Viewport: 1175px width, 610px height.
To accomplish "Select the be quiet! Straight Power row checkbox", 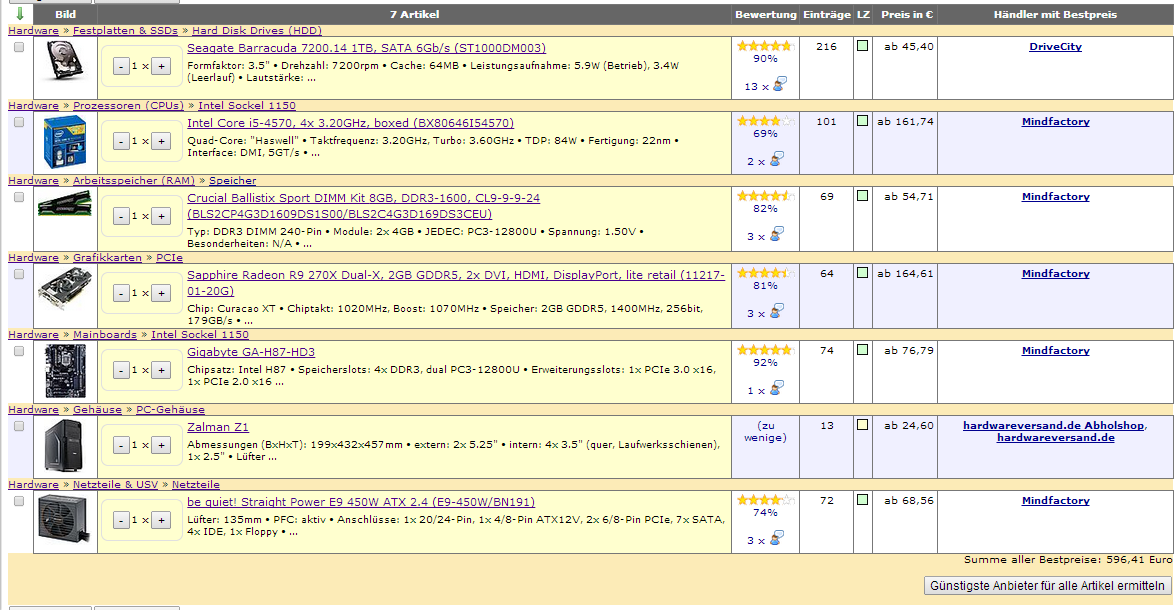I will (x=19, y=501).
